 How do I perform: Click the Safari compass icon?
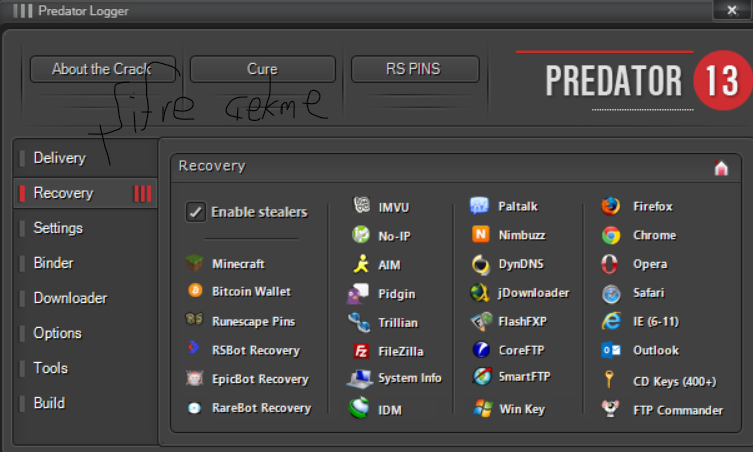(x=611, y=294)
